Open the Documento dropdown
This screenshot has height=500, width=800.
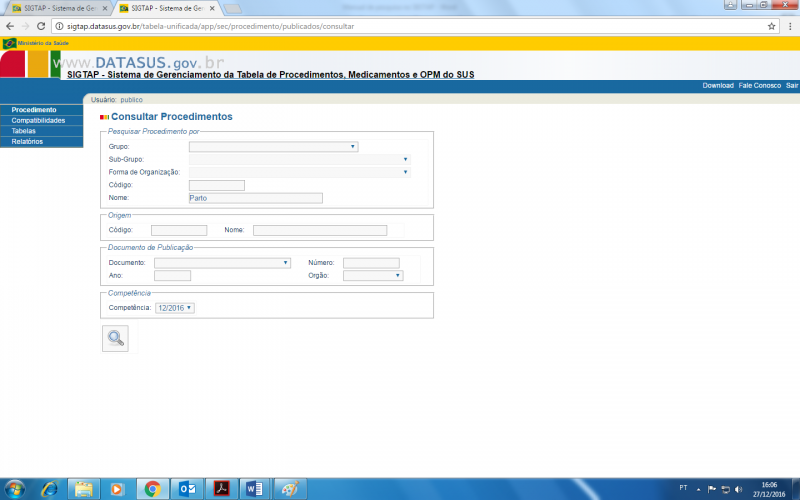coord(222,263)
